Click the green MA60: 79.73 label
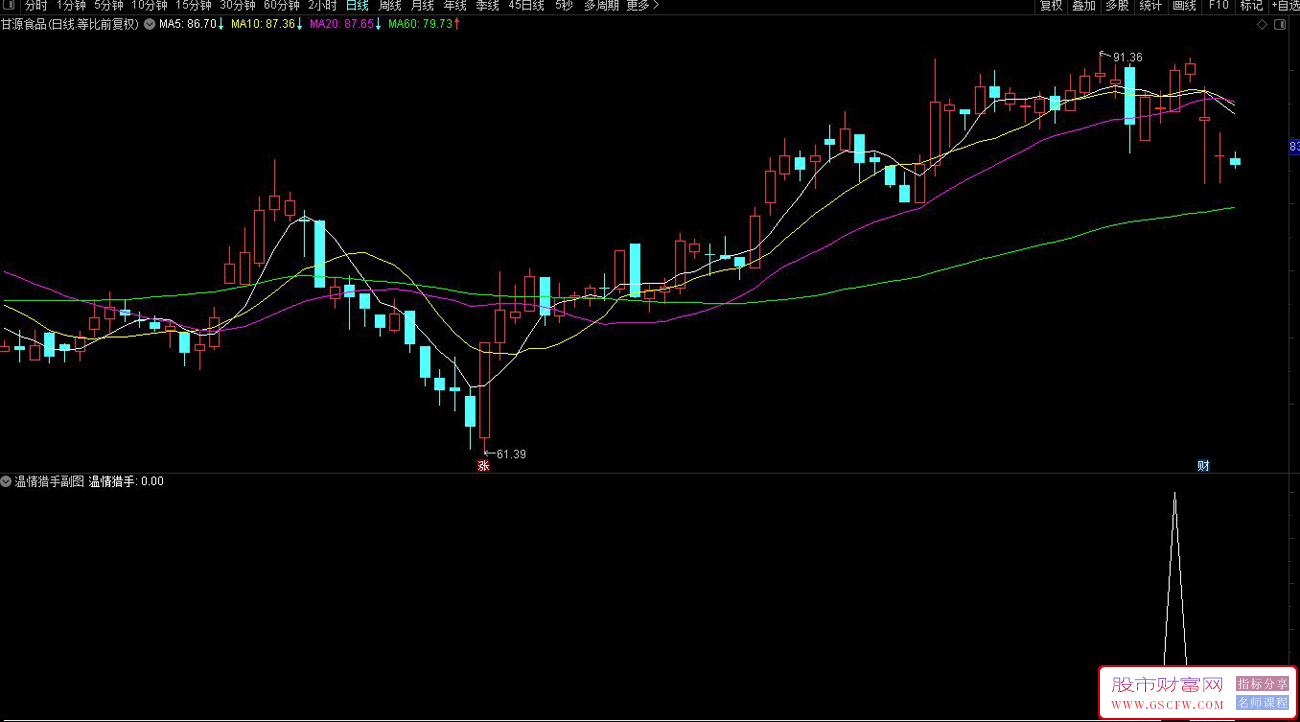The width and height of the screenshot is (1300, 722). click(x=421, y=24)
